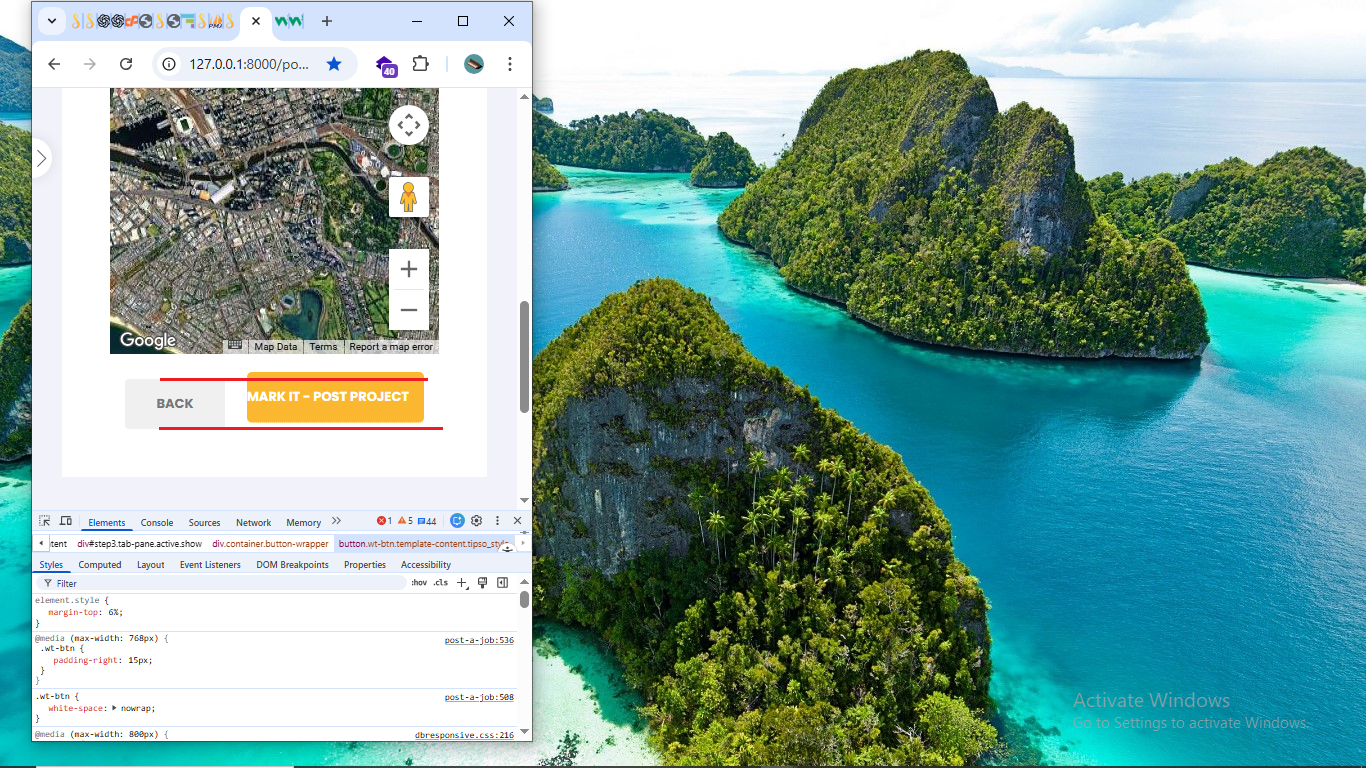
Task: Expand the tab search dropdown arrow
Action: [52, 21]
